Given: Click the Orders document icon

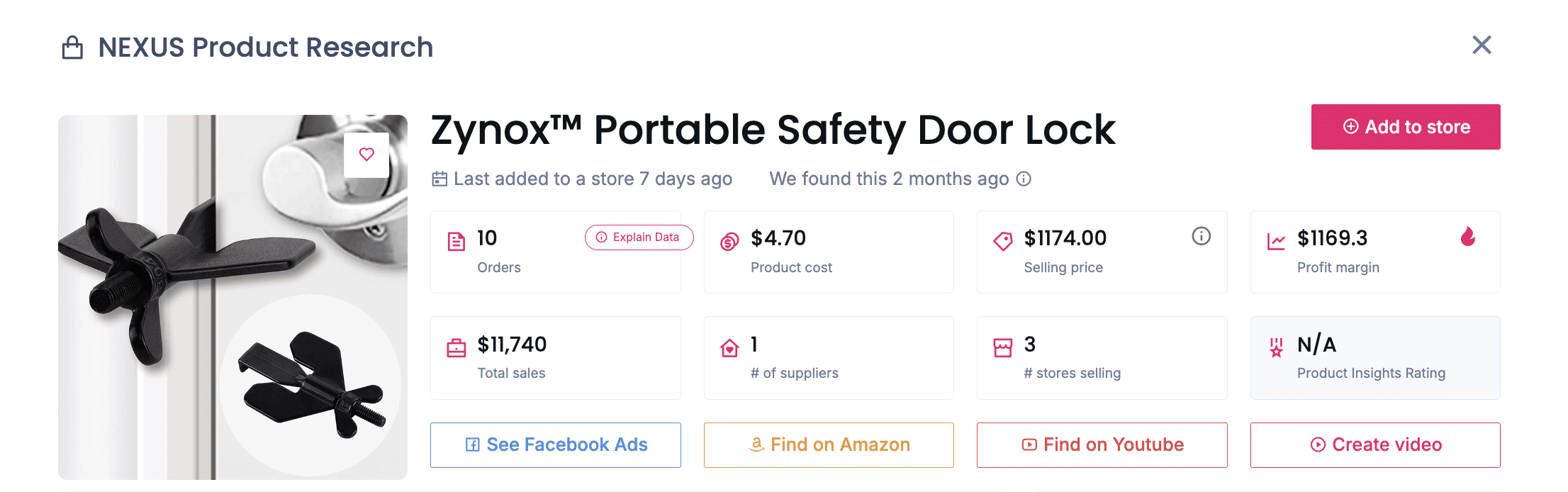Looking at the screenshot, I should 457,240.
